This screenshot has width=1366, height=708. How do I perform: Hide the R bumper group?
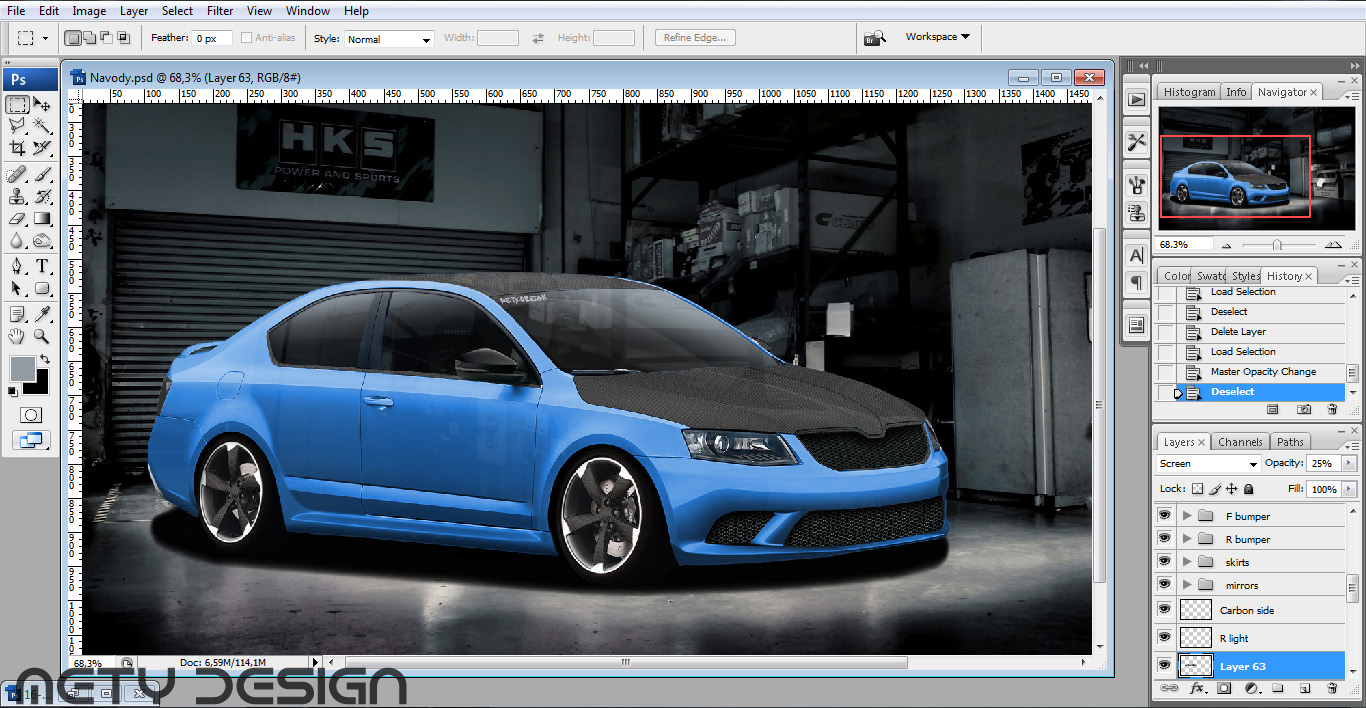pyautogui.click(x=1164, y=539)
